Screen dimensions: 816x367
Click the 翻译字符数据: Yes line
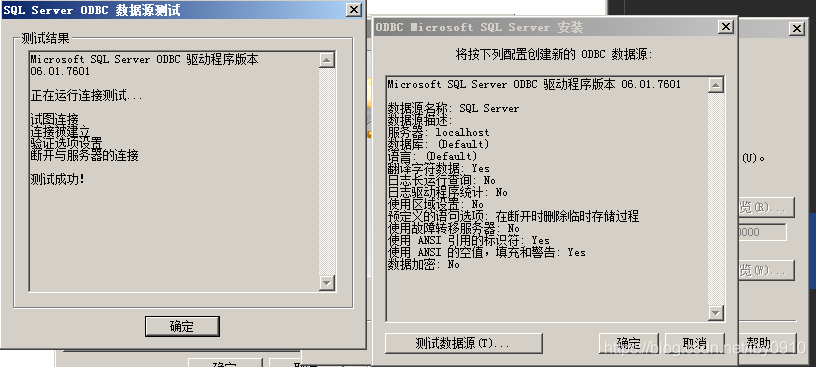(x=439, y=168)
